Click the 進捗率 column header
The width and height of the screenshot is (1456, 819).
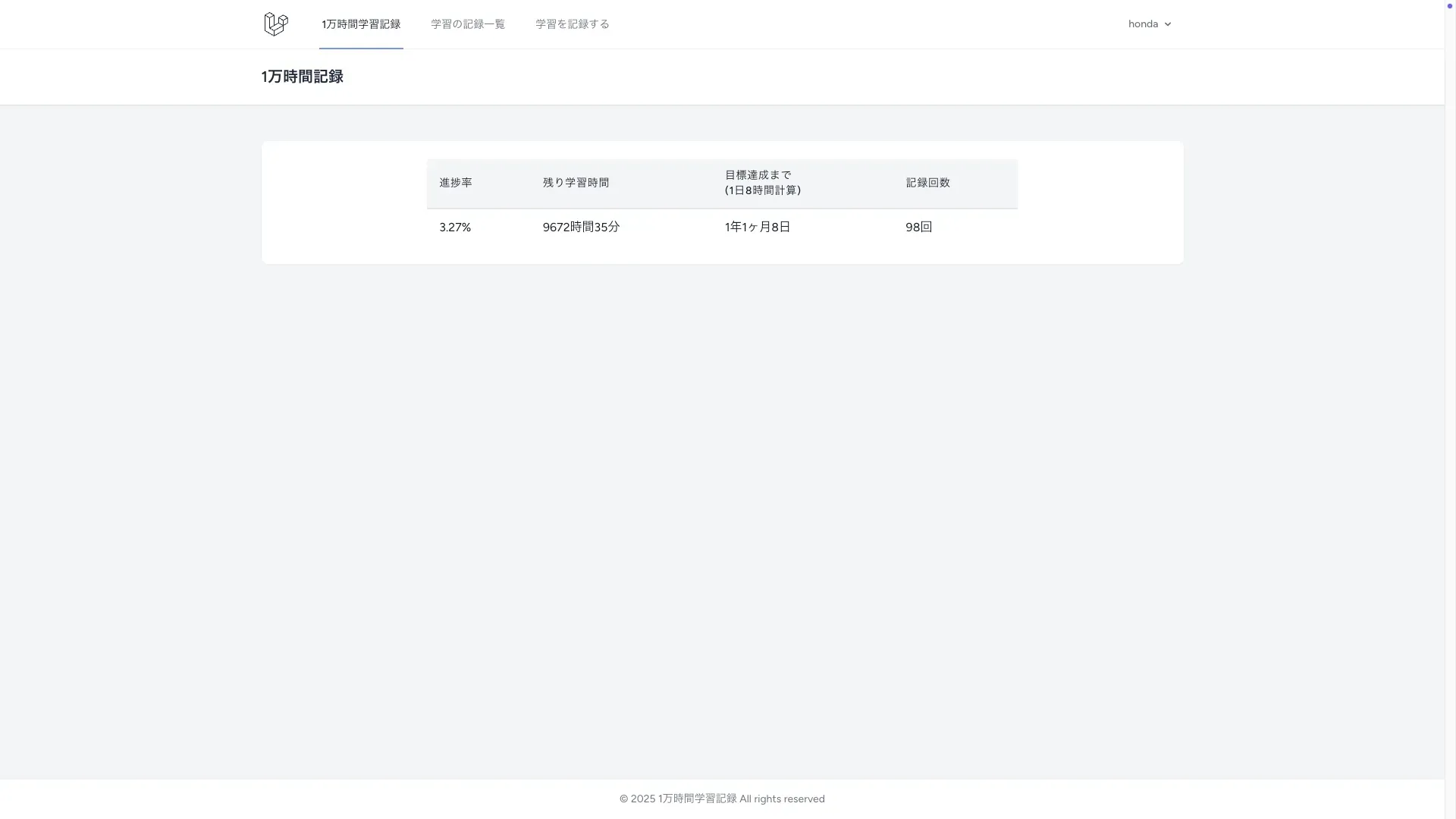point(456,183)
